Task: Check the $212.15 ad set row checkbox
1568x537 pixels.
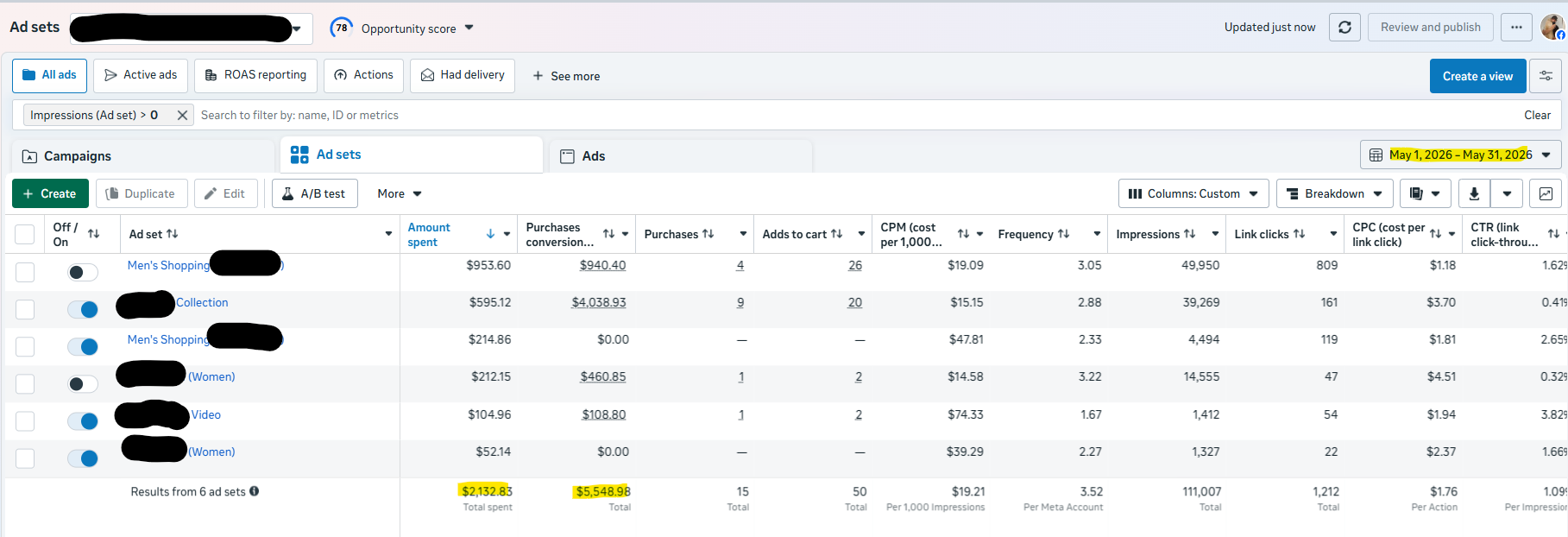Action: (25, 383)
